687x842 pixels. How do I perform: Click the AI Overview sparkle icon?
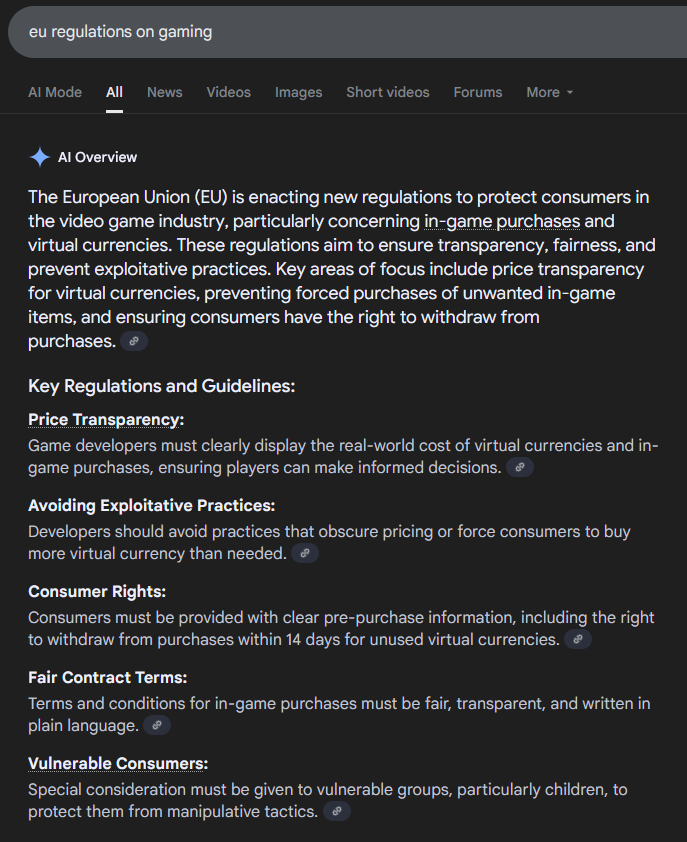[40, 157]
